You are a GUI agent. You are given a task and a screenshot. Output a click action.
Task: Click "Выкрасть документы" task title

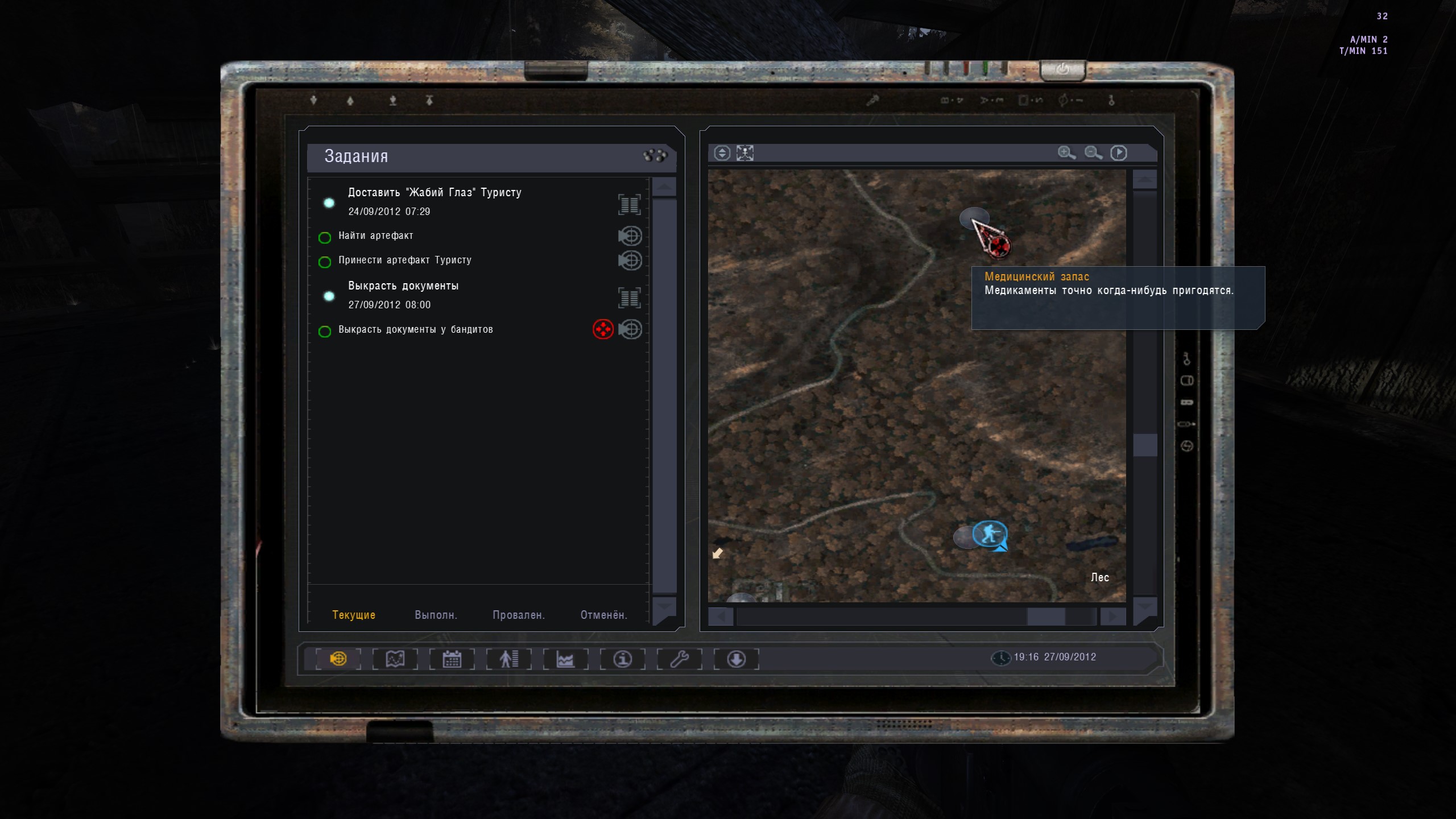coord(403,286)
